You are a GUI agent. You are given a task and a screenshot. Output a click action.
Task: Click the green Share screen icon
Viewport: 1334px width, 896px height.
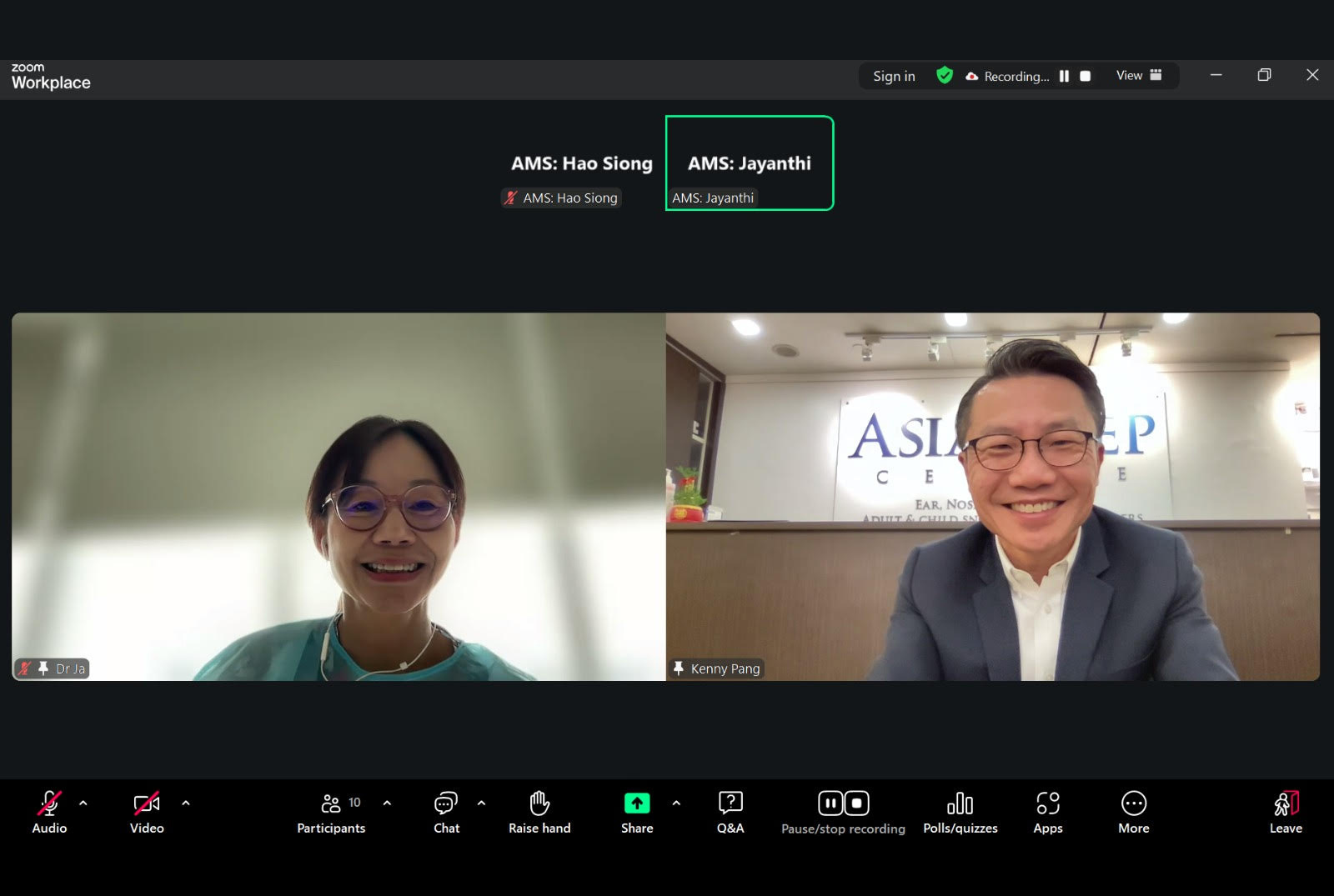coord(637,803)
